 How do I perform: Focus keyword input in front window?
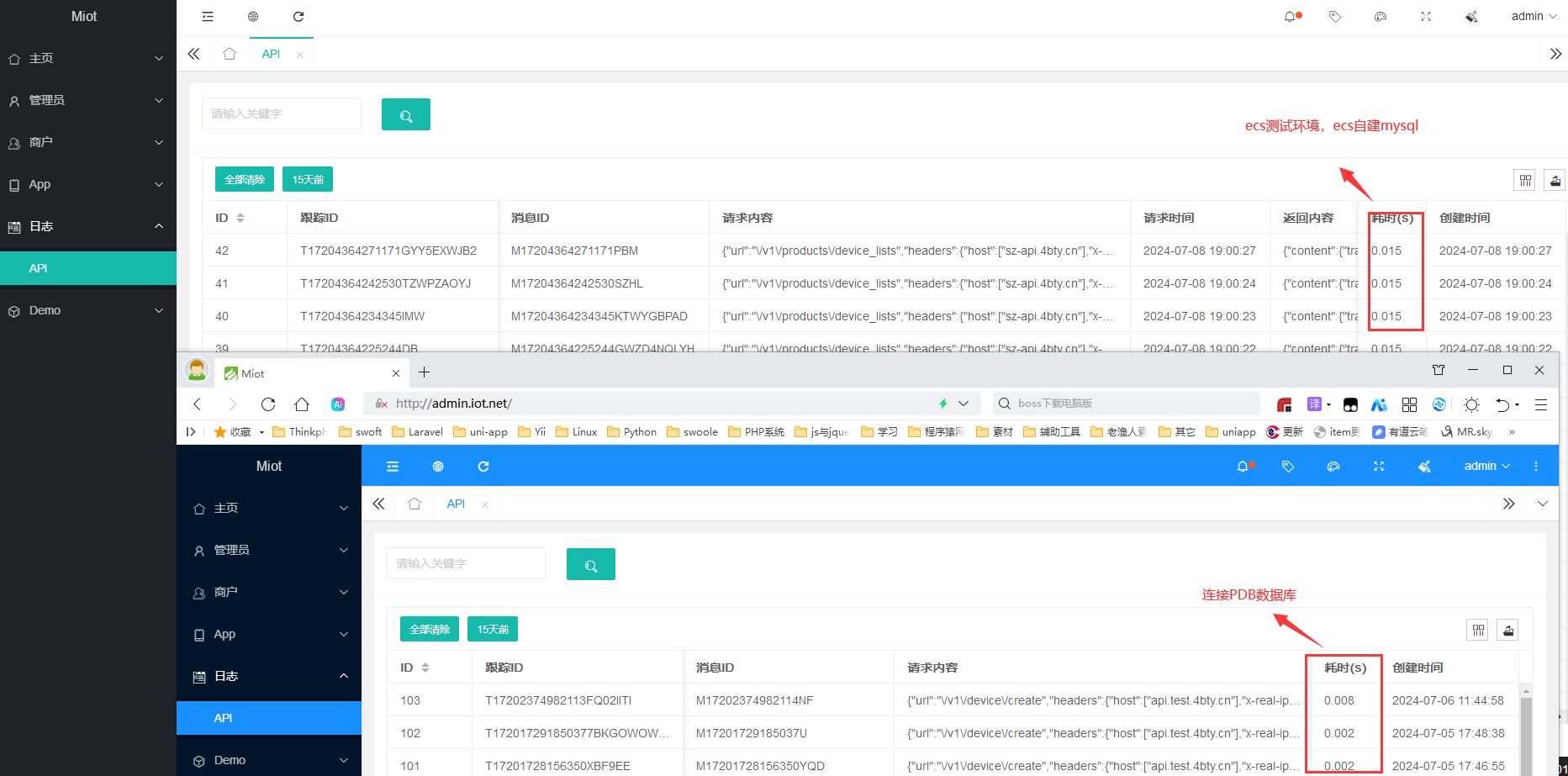pyautogui.click(x=467, y=563)
